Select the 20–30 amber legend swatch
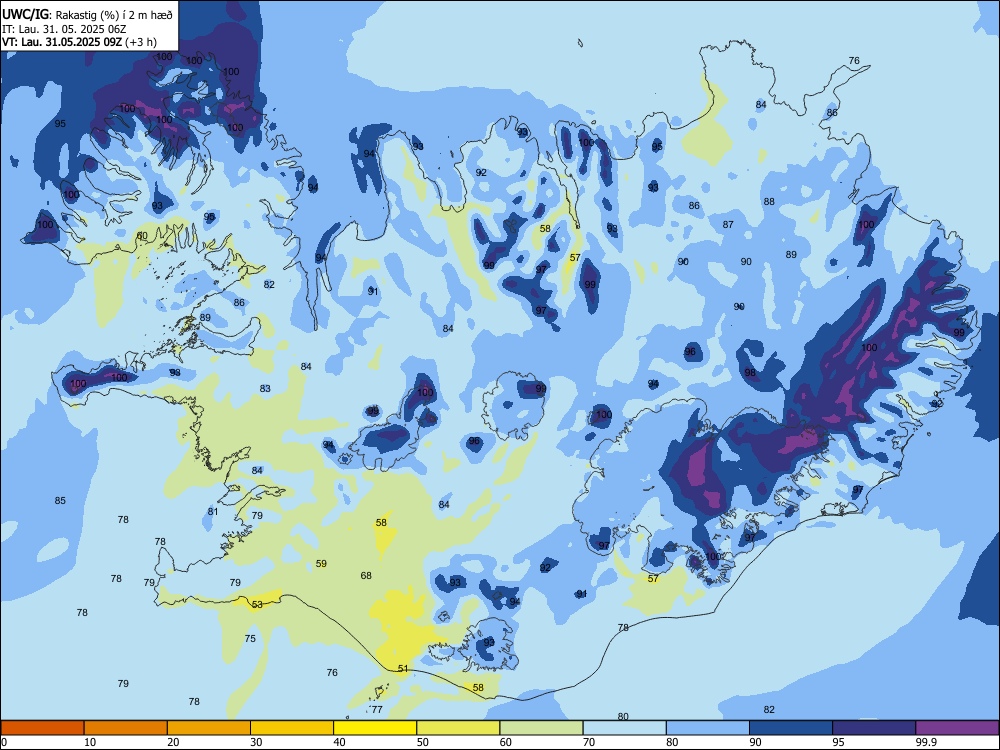This screenshot has height=750, width=1000. (209, 728)
